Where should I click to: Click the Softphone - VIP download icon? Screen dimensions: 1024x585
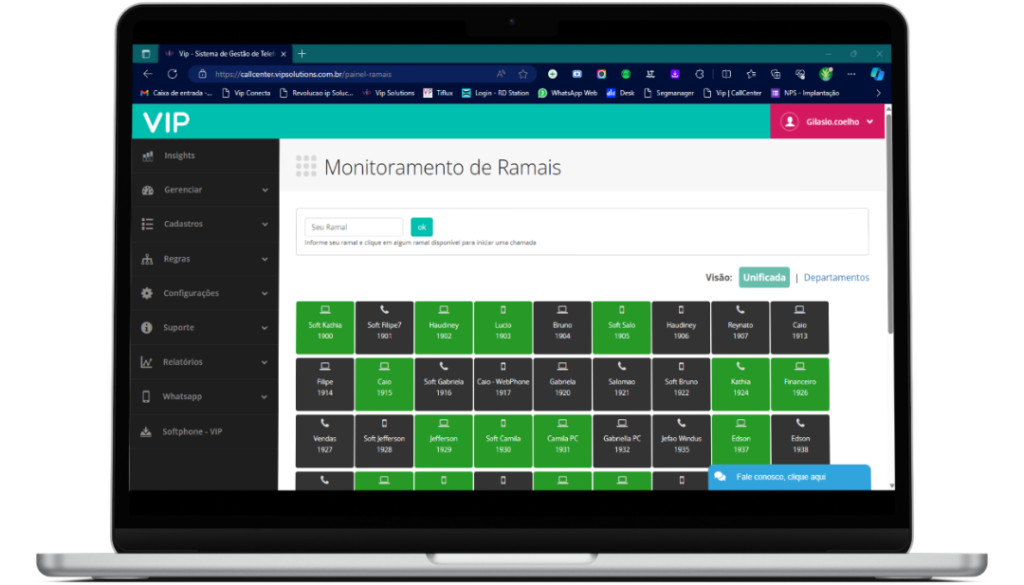pos(147,432)
